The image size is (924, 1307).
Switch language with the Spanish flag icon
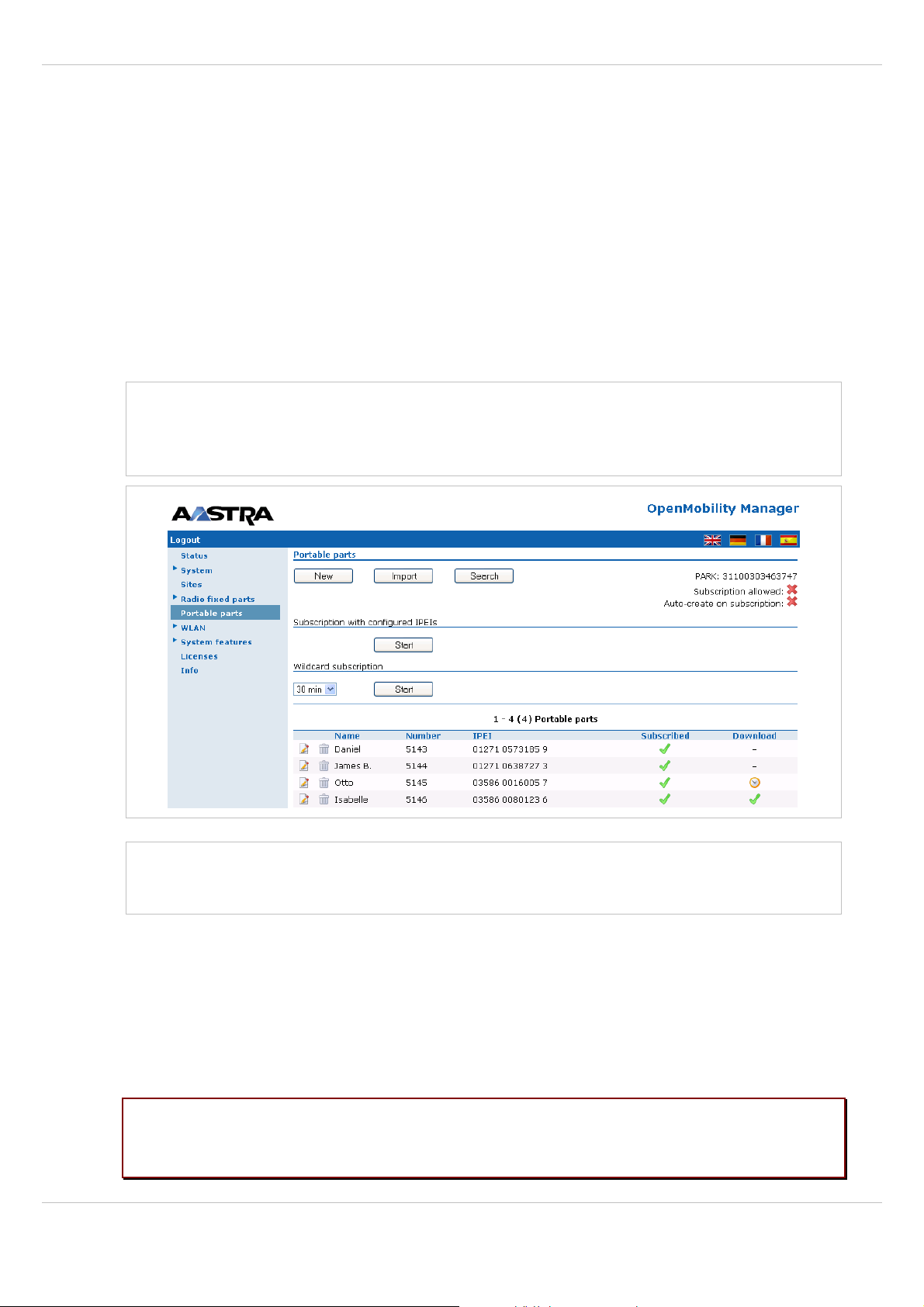789,540
